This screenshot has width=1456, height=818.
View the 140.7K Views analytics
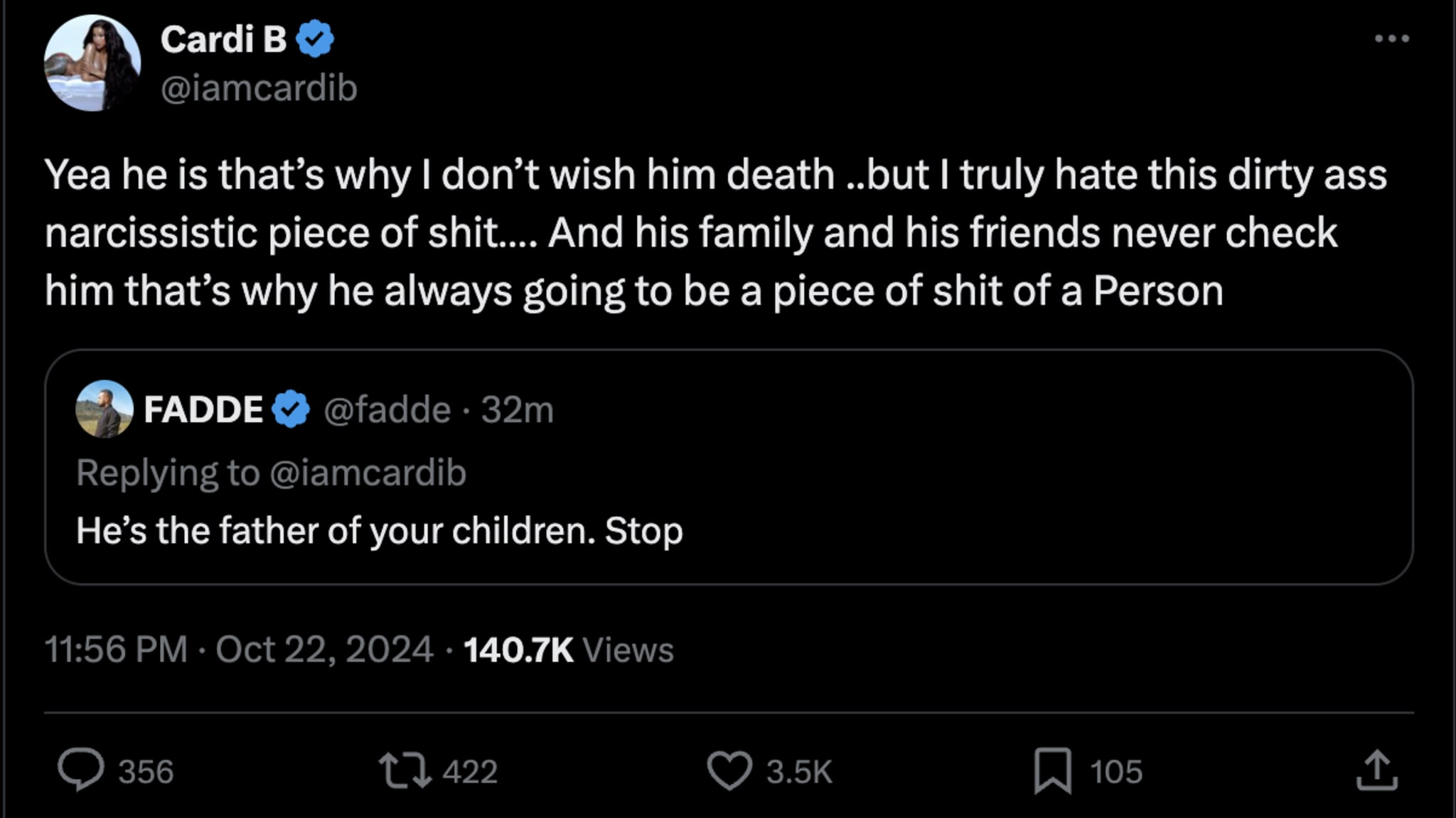[x=569, y=649]
